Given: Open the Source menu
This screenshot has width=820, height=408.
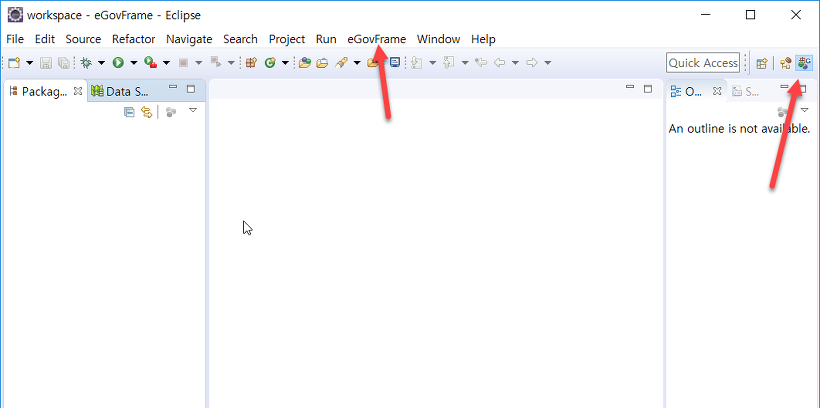Looking at the screenshot, I should tap(83, 39).
